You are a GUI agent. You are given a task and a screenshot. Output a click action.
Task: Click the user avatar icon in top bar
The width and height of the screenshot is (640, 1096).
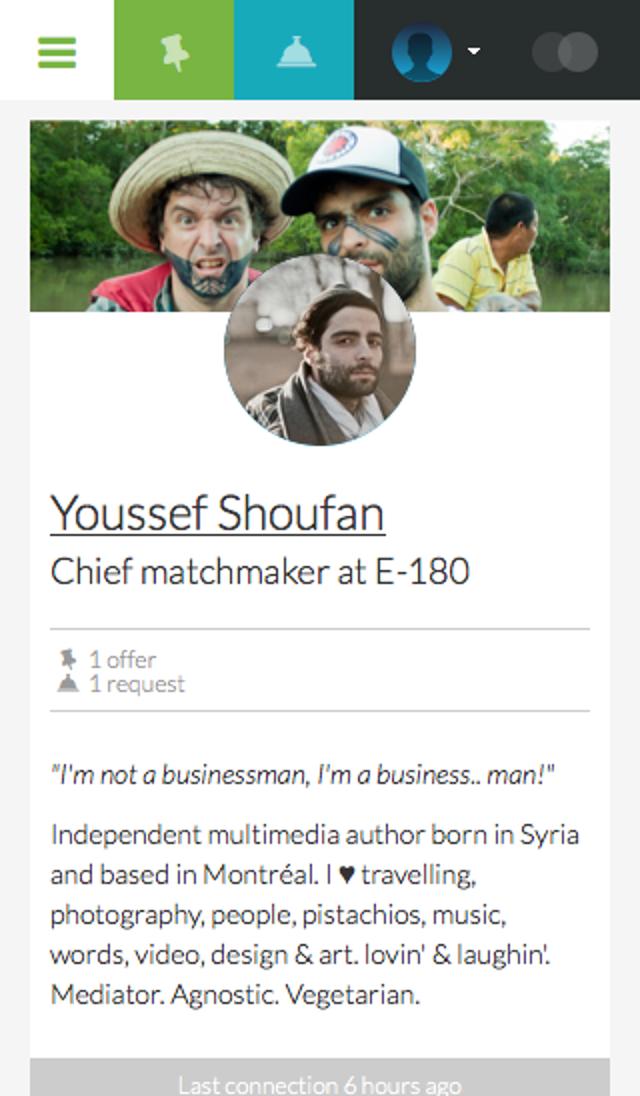421,51
